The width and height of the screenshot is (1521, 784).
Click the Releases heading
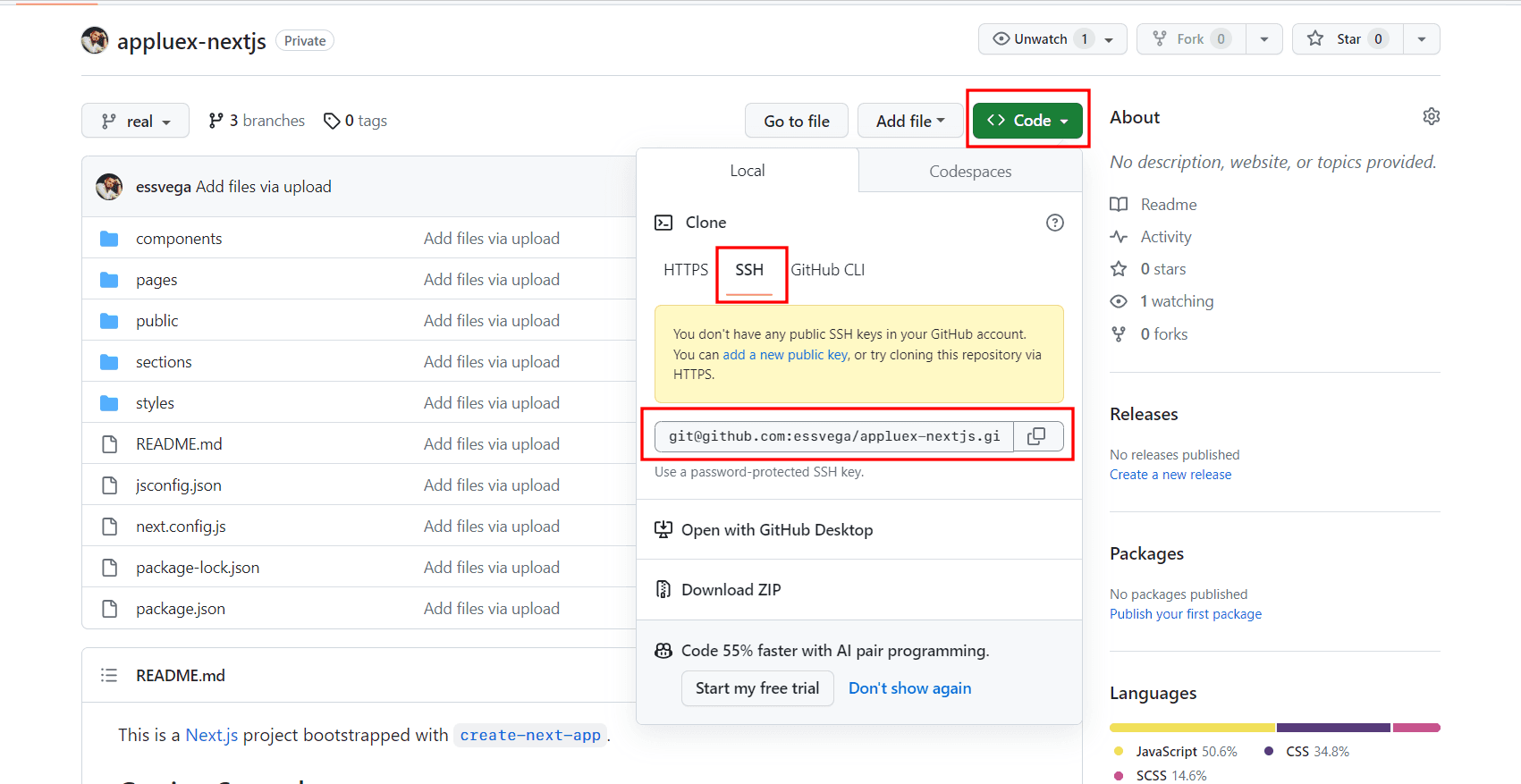(x=1144, y=414)
